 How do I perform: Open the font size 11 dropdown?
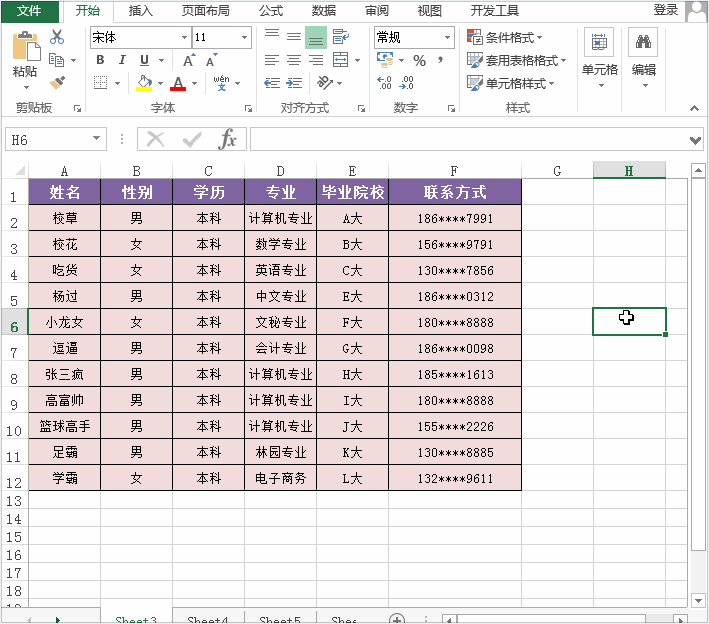[244, 37]
